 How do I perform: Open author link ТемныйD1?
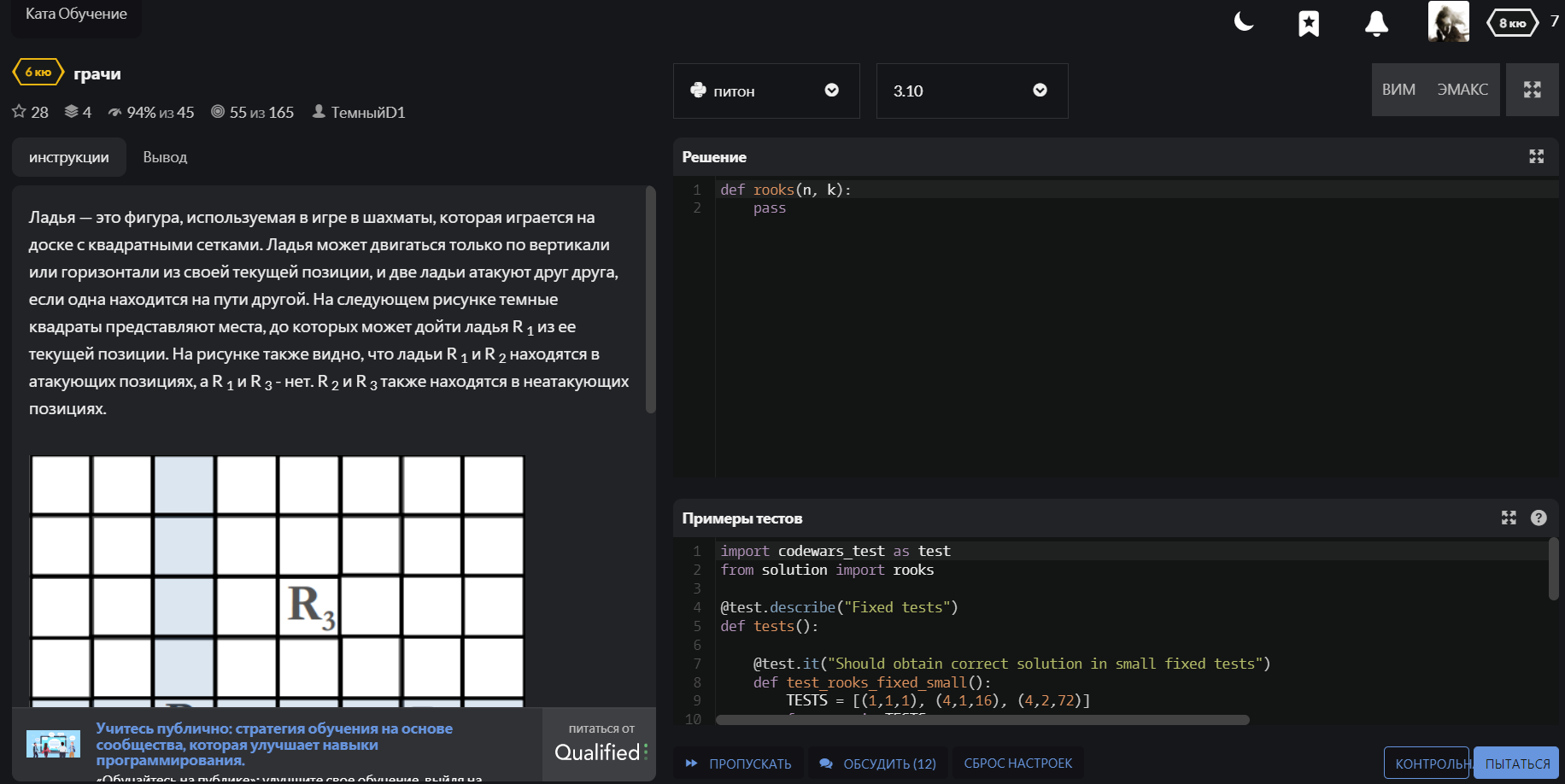(x=367, y=112)
